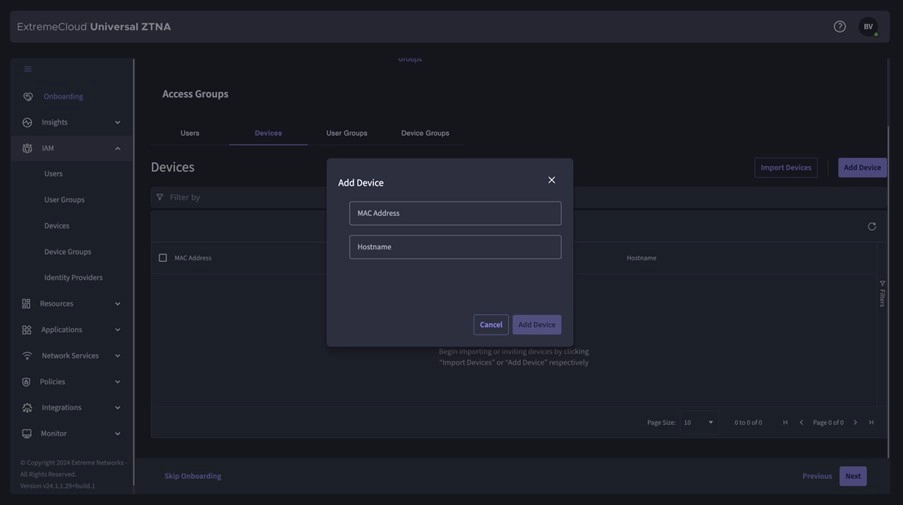Confirm with dialog's Add Device button
The width and height of the screenshot is (903, 505).
pyautogui.click(x=537, y=325)
